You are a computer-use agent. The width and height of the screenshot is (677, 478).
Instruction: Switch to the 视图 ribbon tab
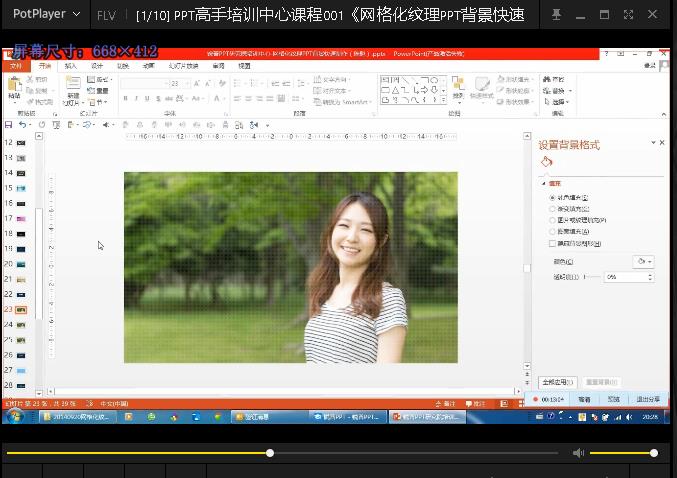(x=244, y=66)
